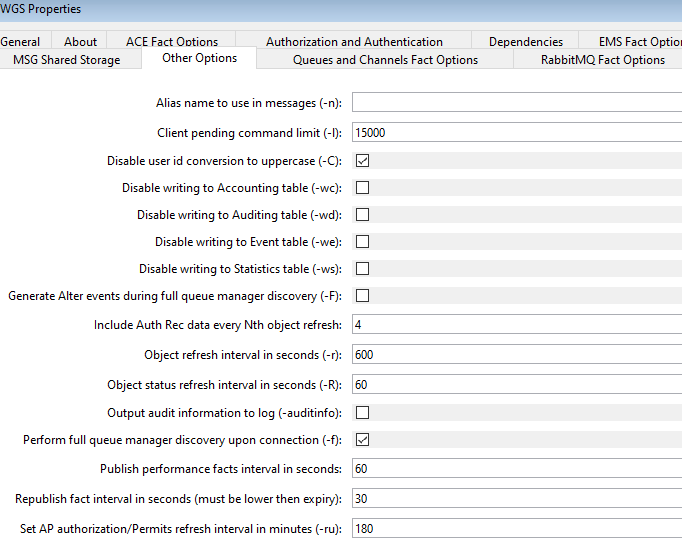Image resolution: width=682 pixels, height=542 pixels.
Task: Click the 'Alias name to use in messages (-n):' label
Action: pos(249,103)
